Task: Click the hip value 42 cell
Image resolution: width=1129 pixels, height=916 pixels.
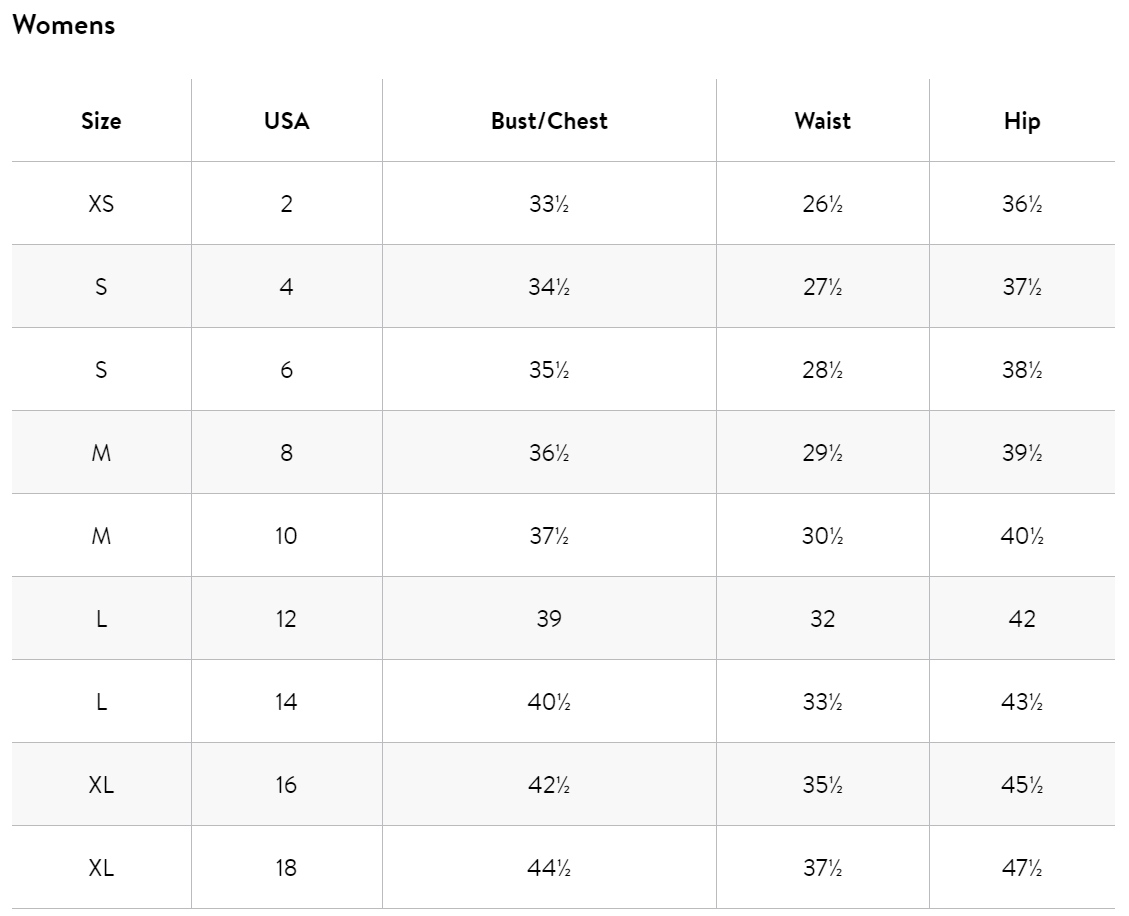Action: point(1022,619)
